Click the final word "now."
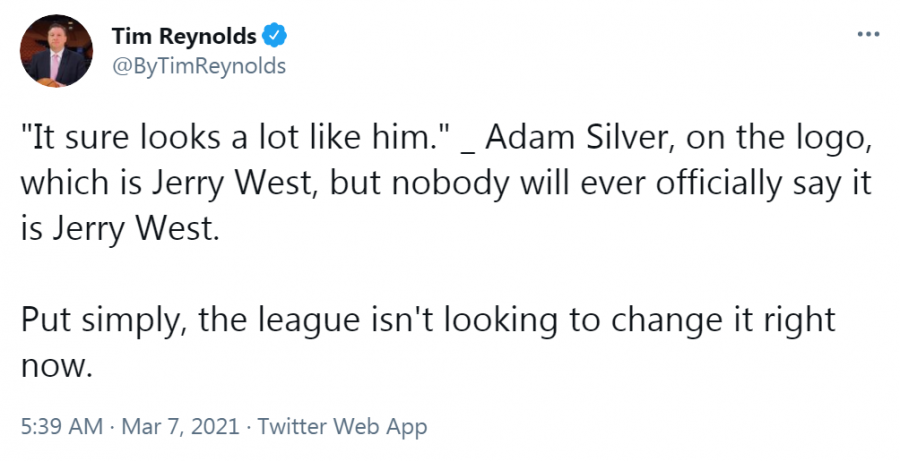The height and width of the screenshot is (461, 900). coord(57,367)
